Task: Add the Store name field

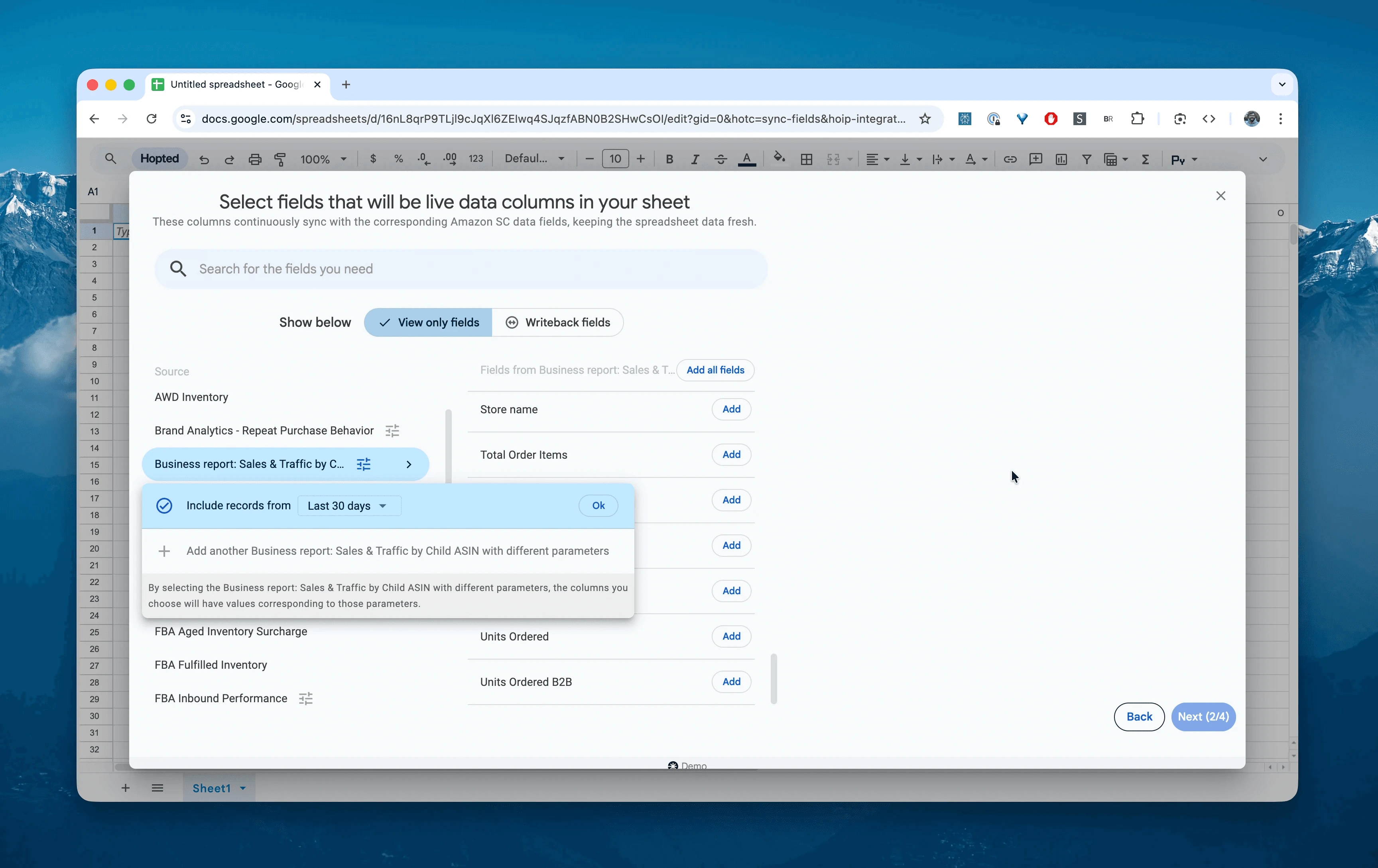Action: point(731,409)
